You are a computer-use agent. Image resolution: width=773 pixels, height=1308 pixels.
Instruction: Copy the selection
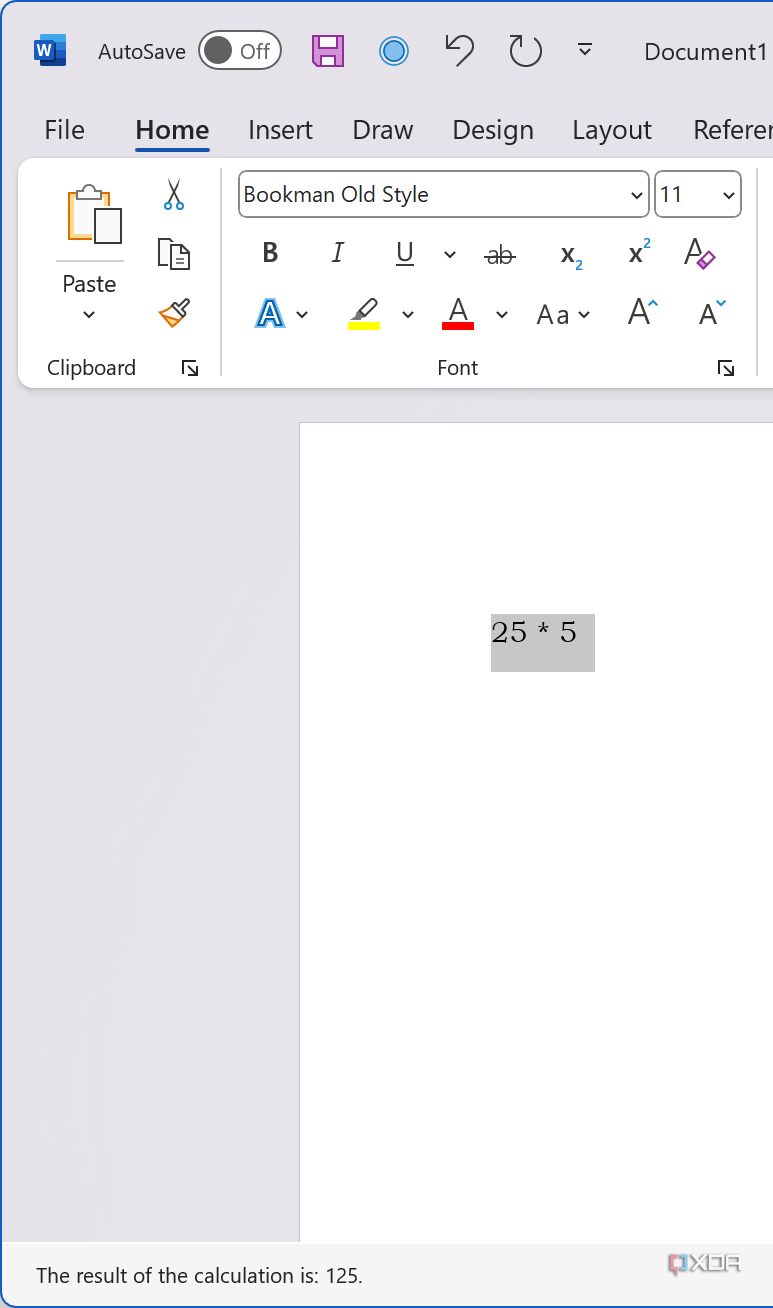coord(174,254)
